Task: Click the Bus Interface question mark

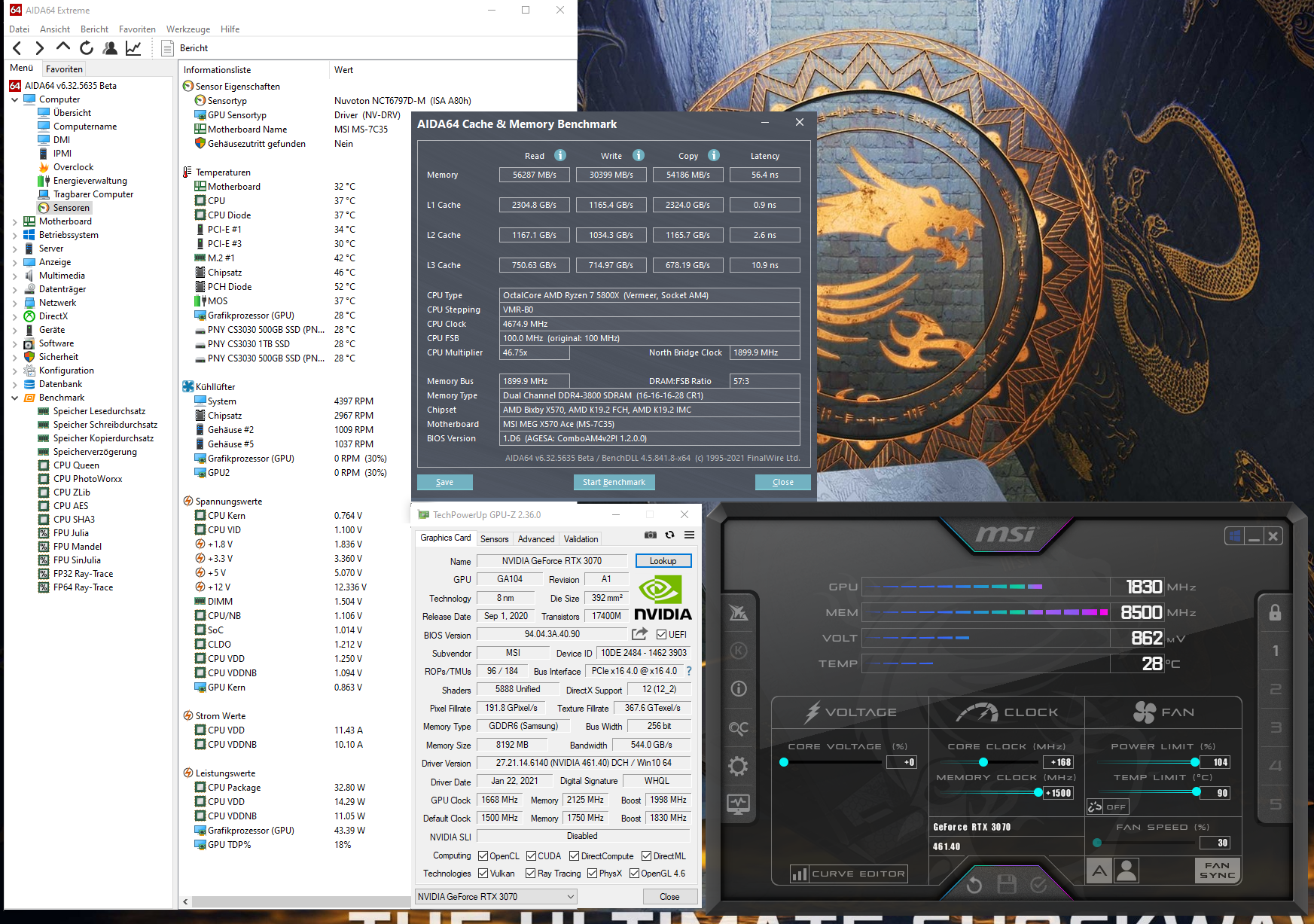Action: [x=689, y=671]
